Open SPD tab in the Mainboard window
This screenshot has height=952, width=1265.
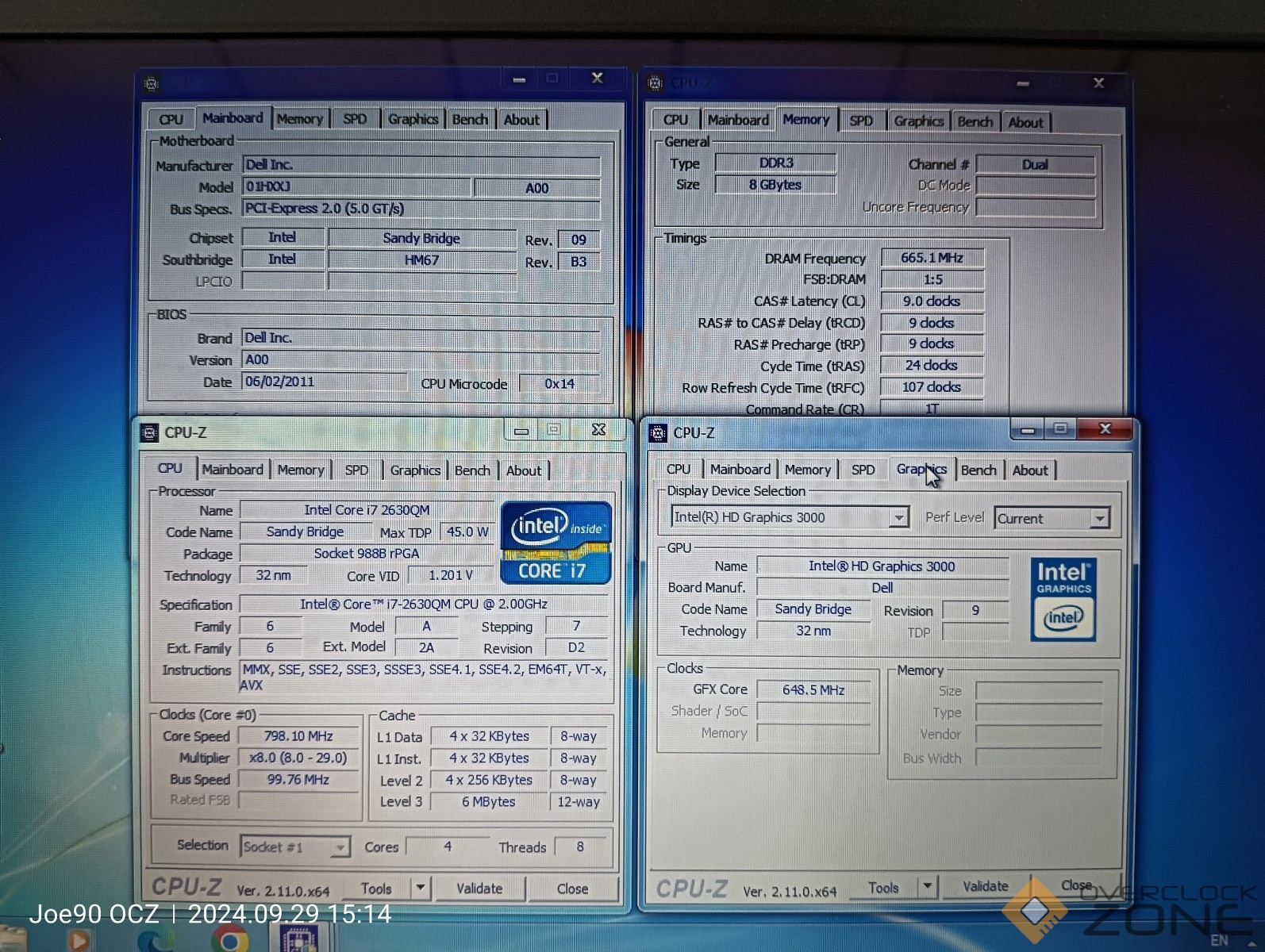point(355,119)
